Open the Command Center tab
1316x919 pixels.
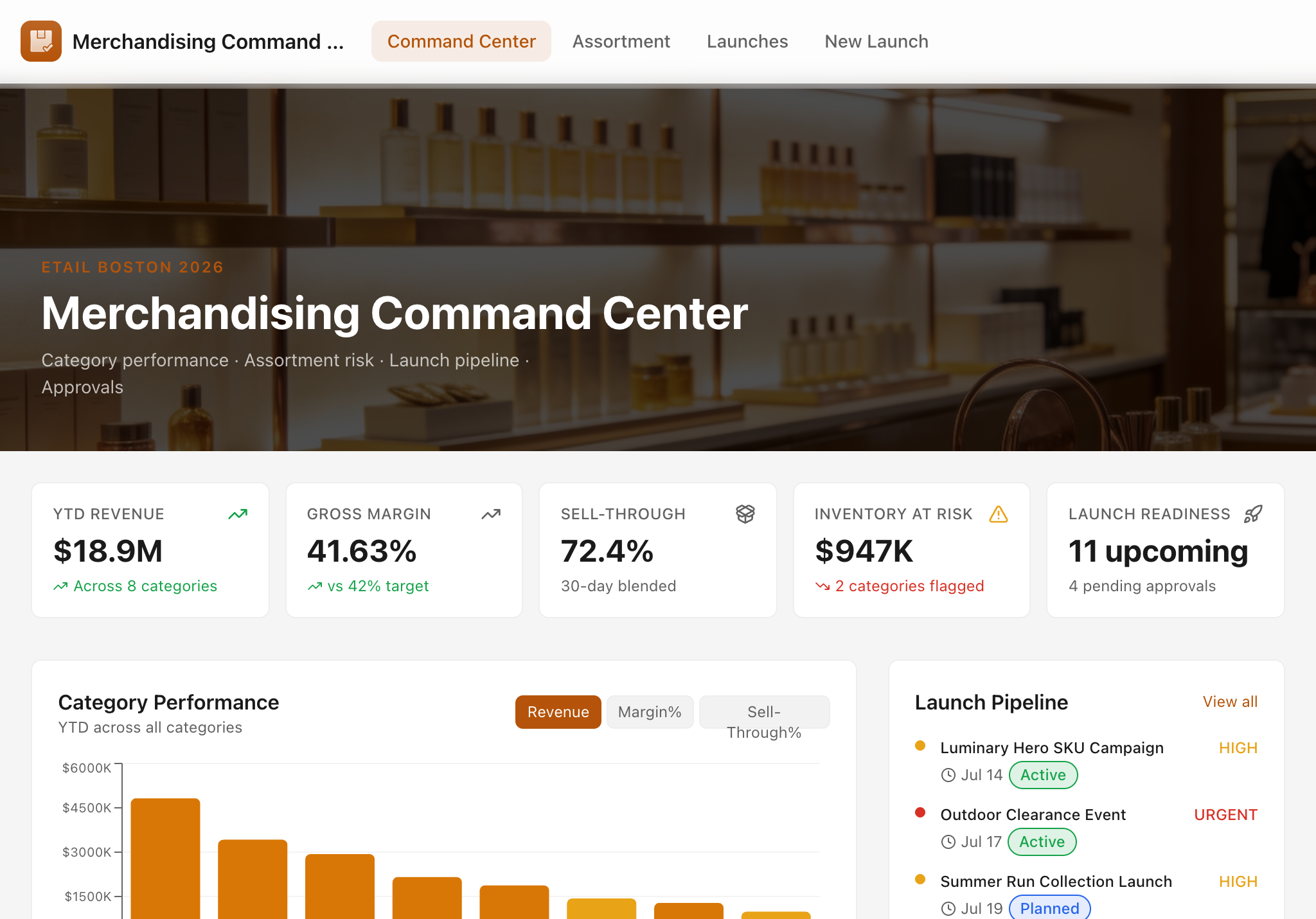461,41
